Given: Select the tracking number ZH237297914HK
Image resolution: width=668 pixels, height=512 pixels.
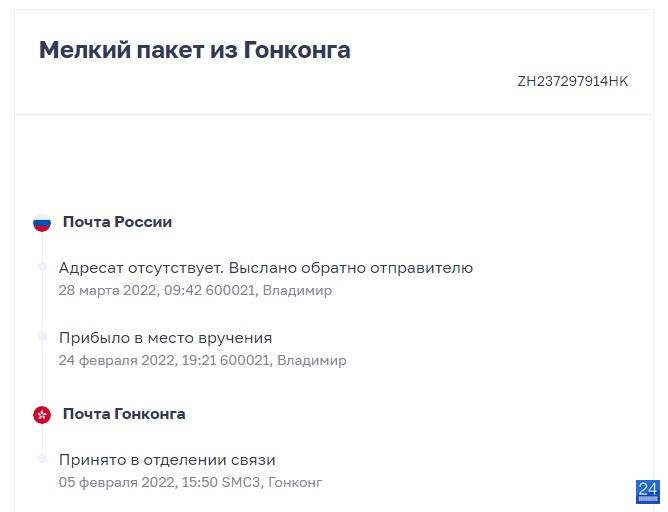Looking at the screenshot, I should [x=573, y=81].
